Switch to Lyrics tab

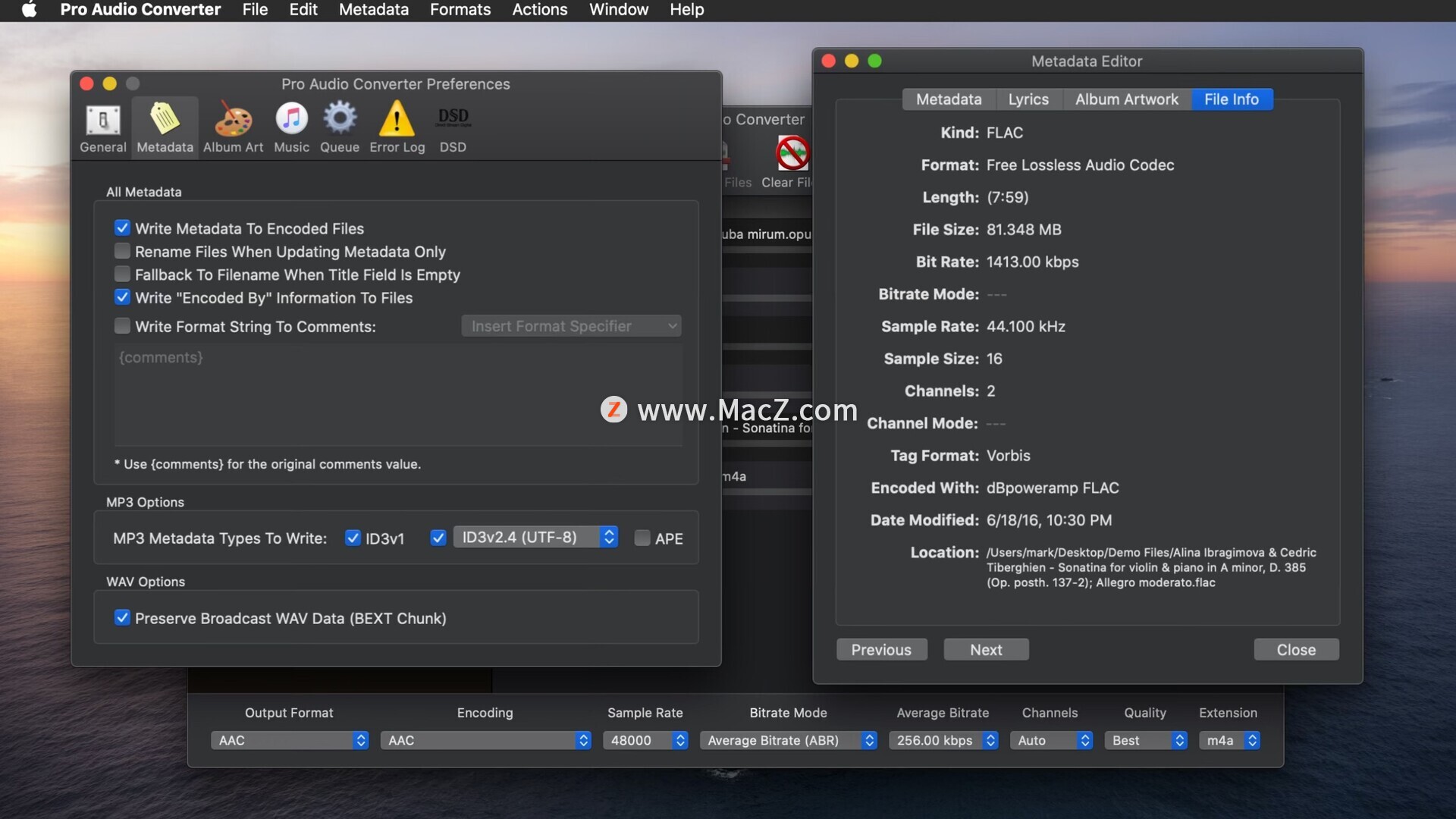[x=1028, y=99]
